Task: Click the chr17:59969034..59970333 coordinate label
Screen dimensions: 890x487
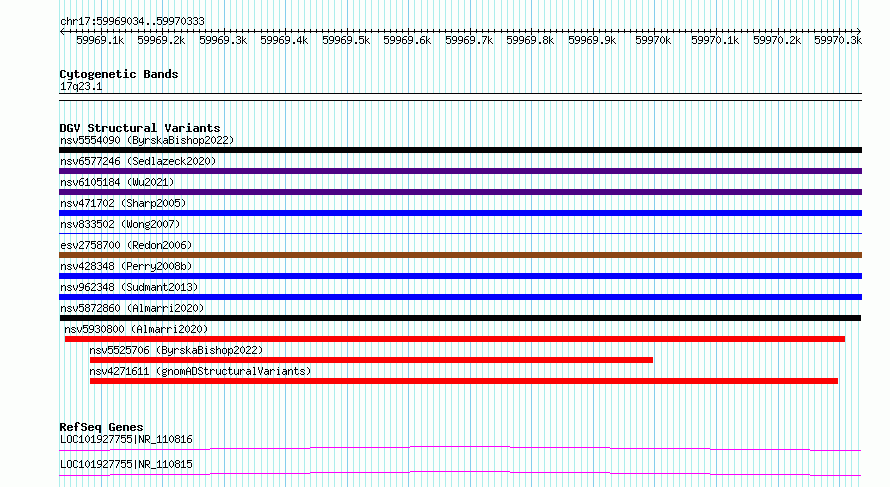Action: pyautogui.click(x=132, y=22)
